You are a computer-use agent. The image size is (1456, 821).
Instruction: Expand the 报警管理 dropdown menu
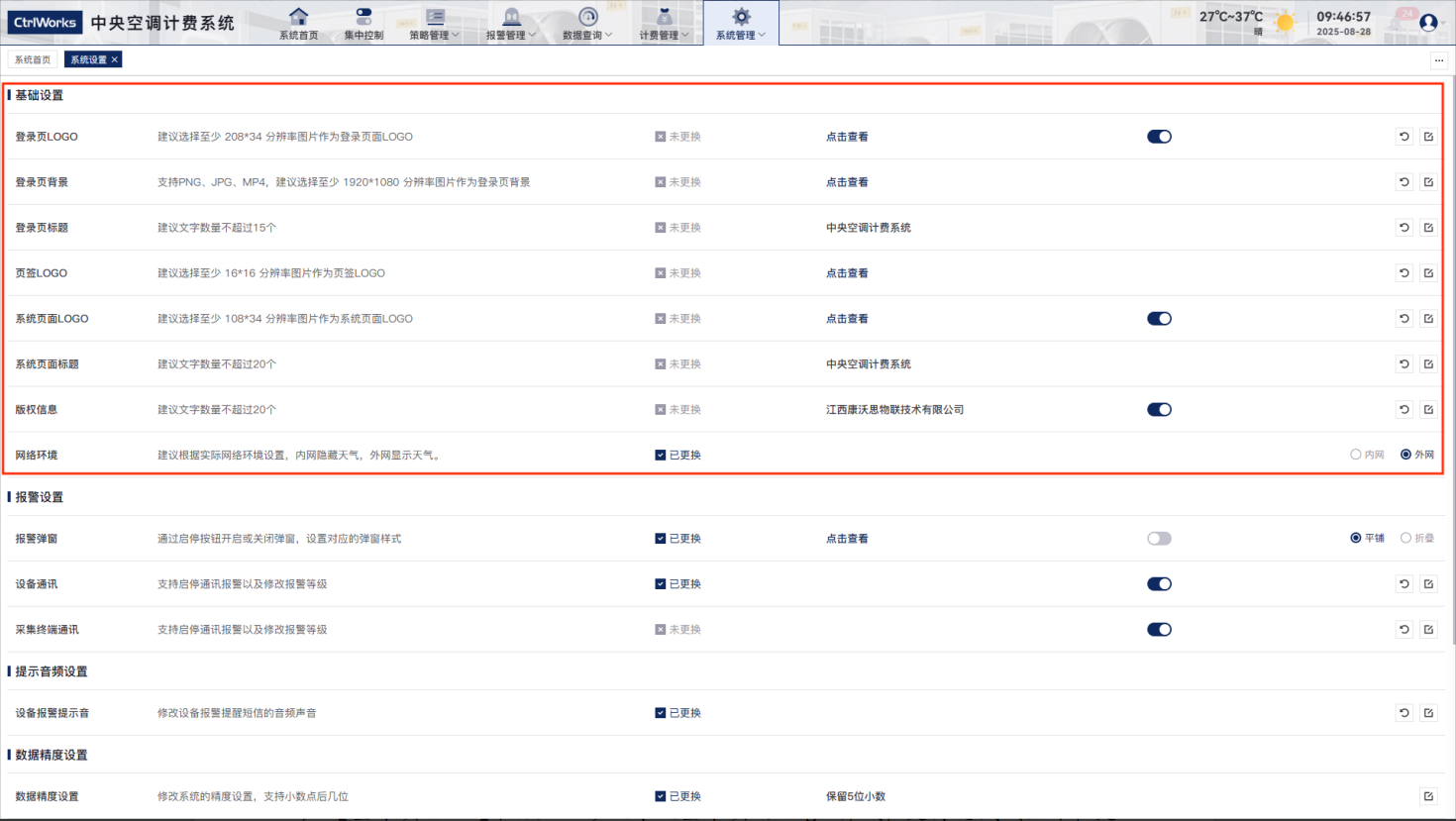(x=511, y=24)
